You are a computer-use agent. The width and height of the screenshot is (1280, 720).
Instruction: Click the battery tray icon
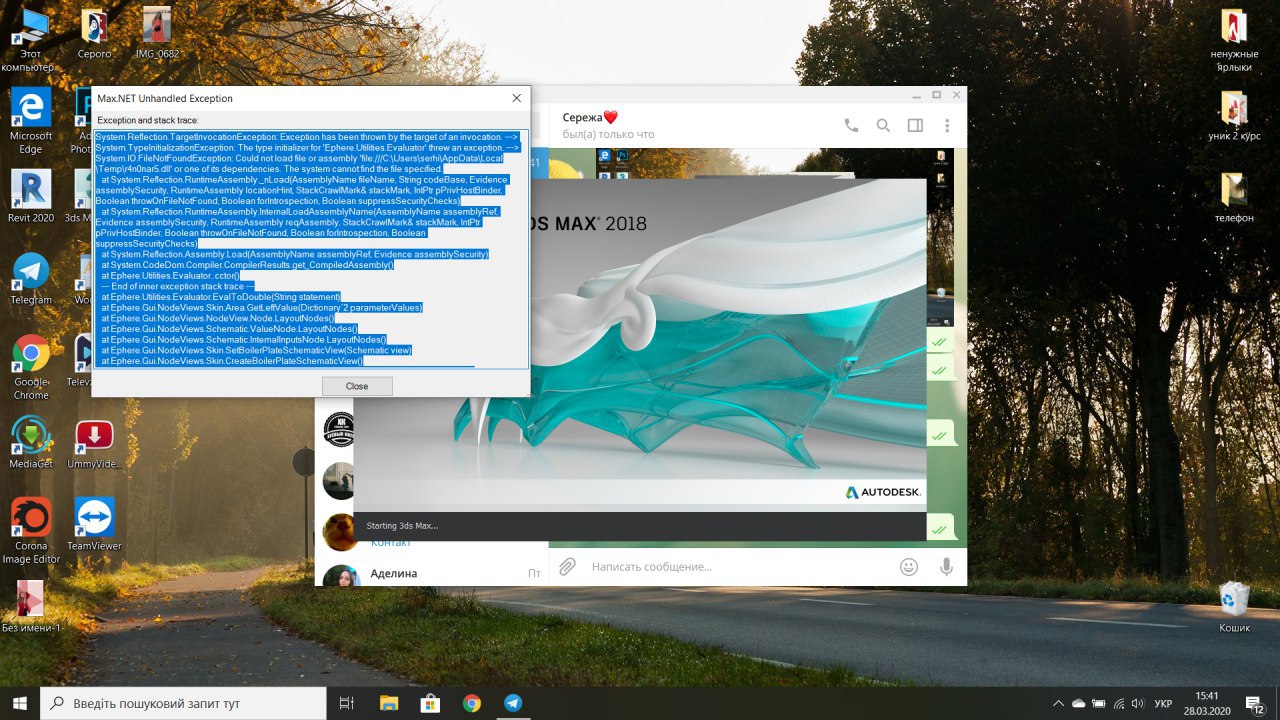[x=1099, y=703]
